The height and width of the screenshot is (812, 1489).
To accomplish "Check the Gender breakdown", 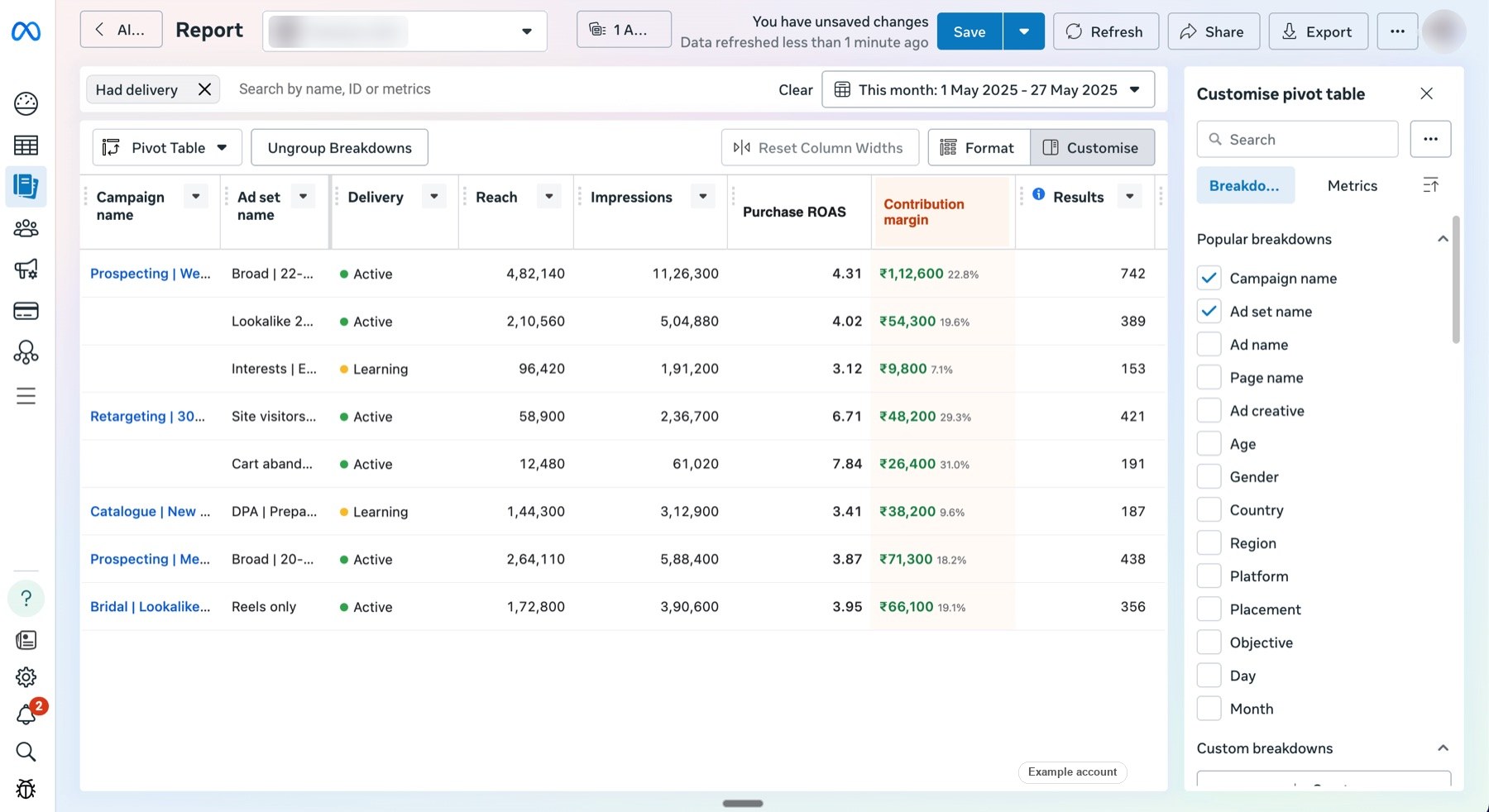I will click(1209, 476).
